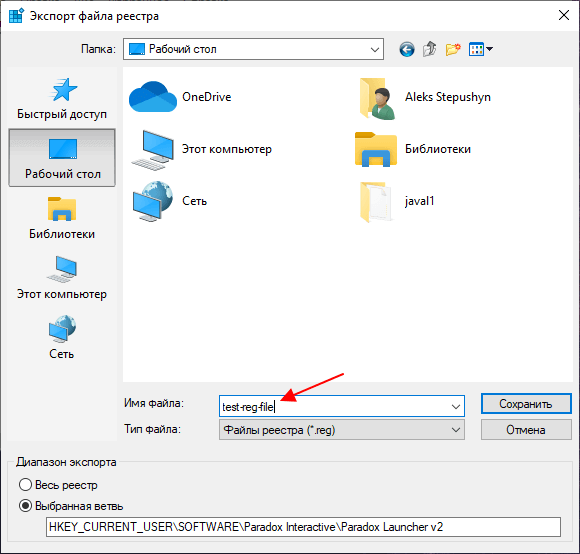Click the javal1 folder name
Screen dimensions: 580x554
[419, 201]
